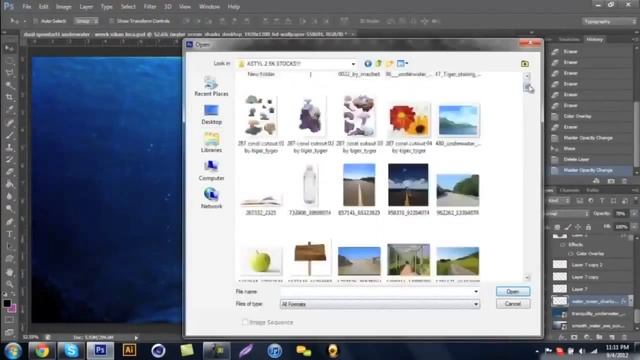Open Desktop location in dialog sidebar
This screenshot has height=360, width=640.
point(211,115)
